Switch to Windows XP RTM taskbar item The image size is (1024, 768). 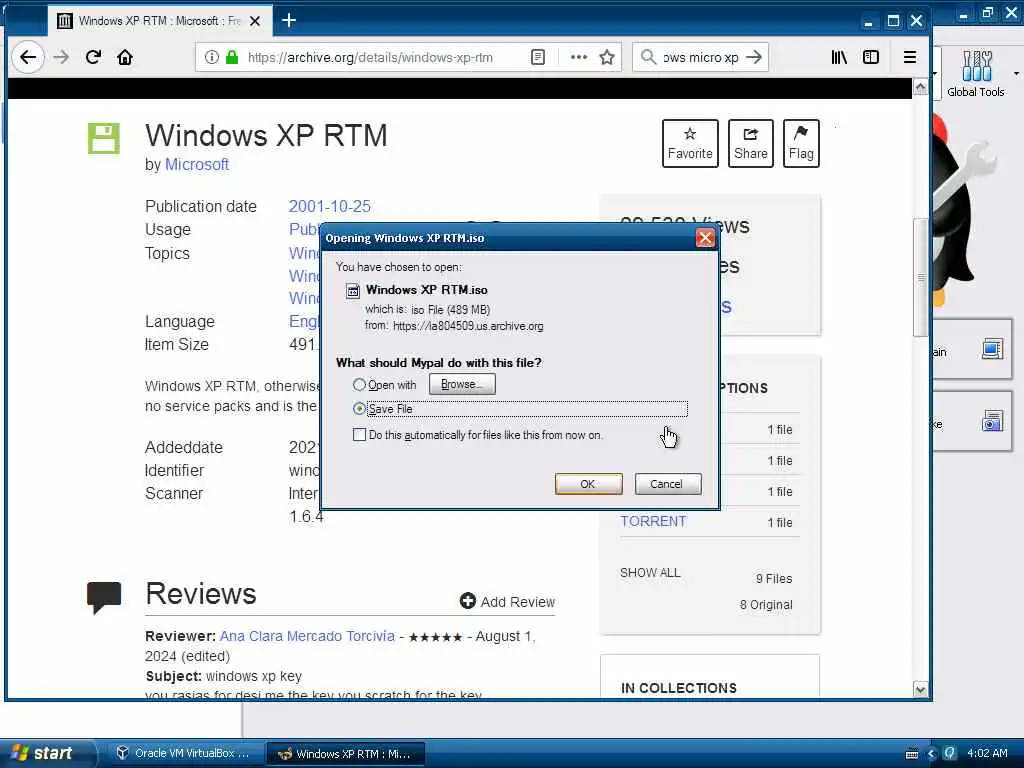point(346,754)
